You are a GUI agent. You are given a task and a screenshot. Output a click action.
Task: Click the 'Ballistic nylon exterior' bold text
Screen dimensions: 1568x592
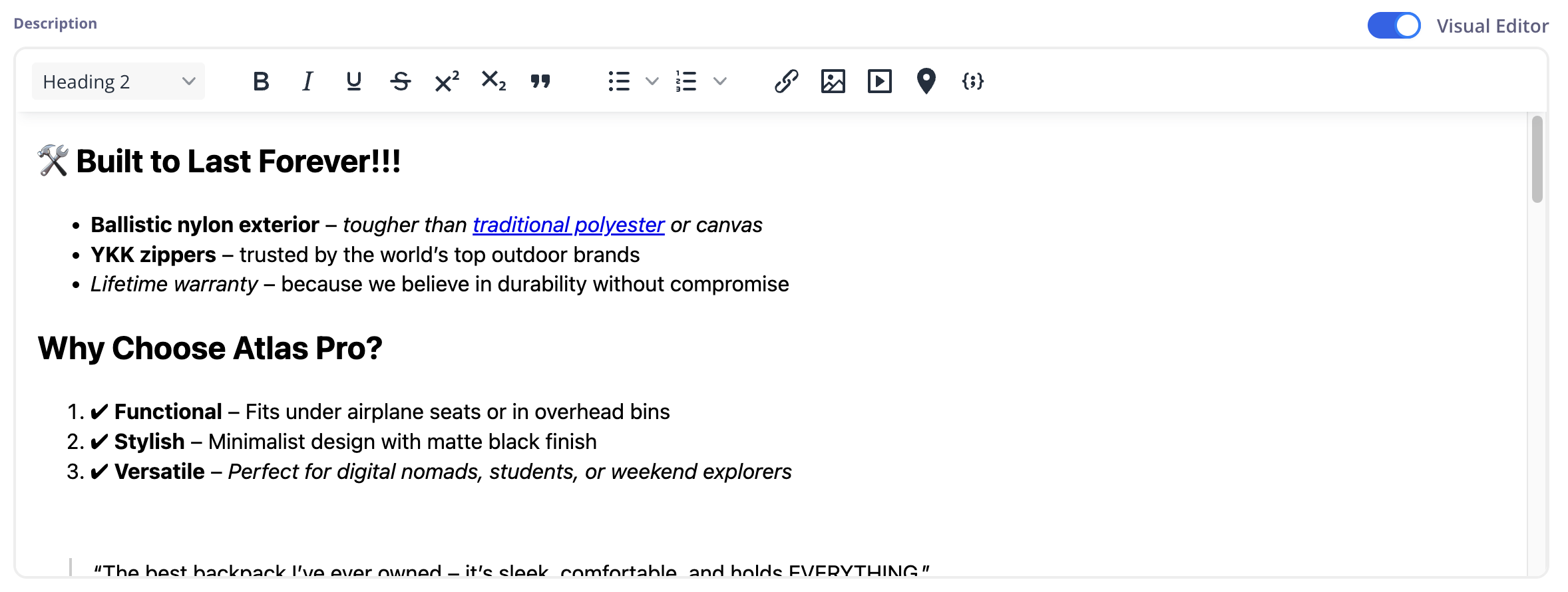pos(205,225)
